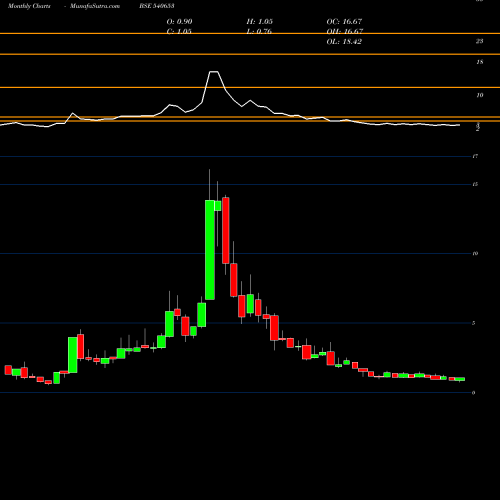Image resolution: width=500 pixels, height=500 pixels.
Task: Click the "OL: 18.42" reading
Action: 344,41
